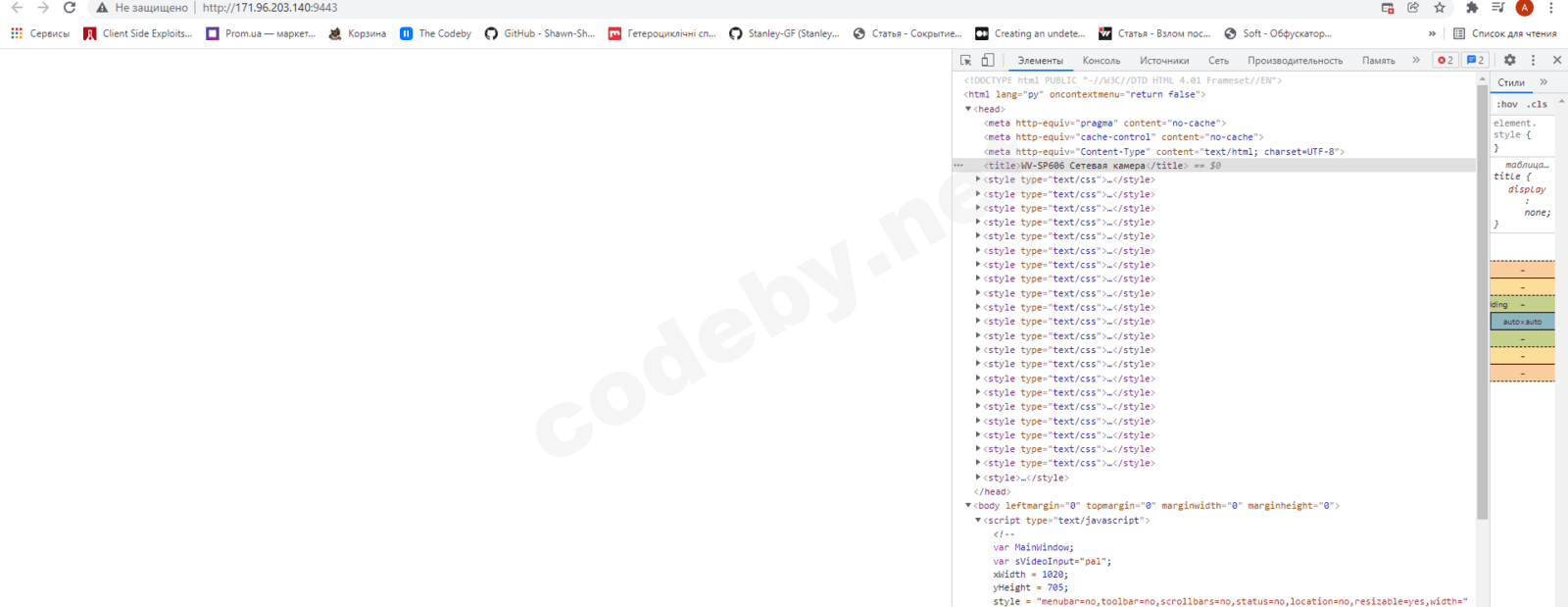Reload the page with the refresh icon

(x=69, y=8)
